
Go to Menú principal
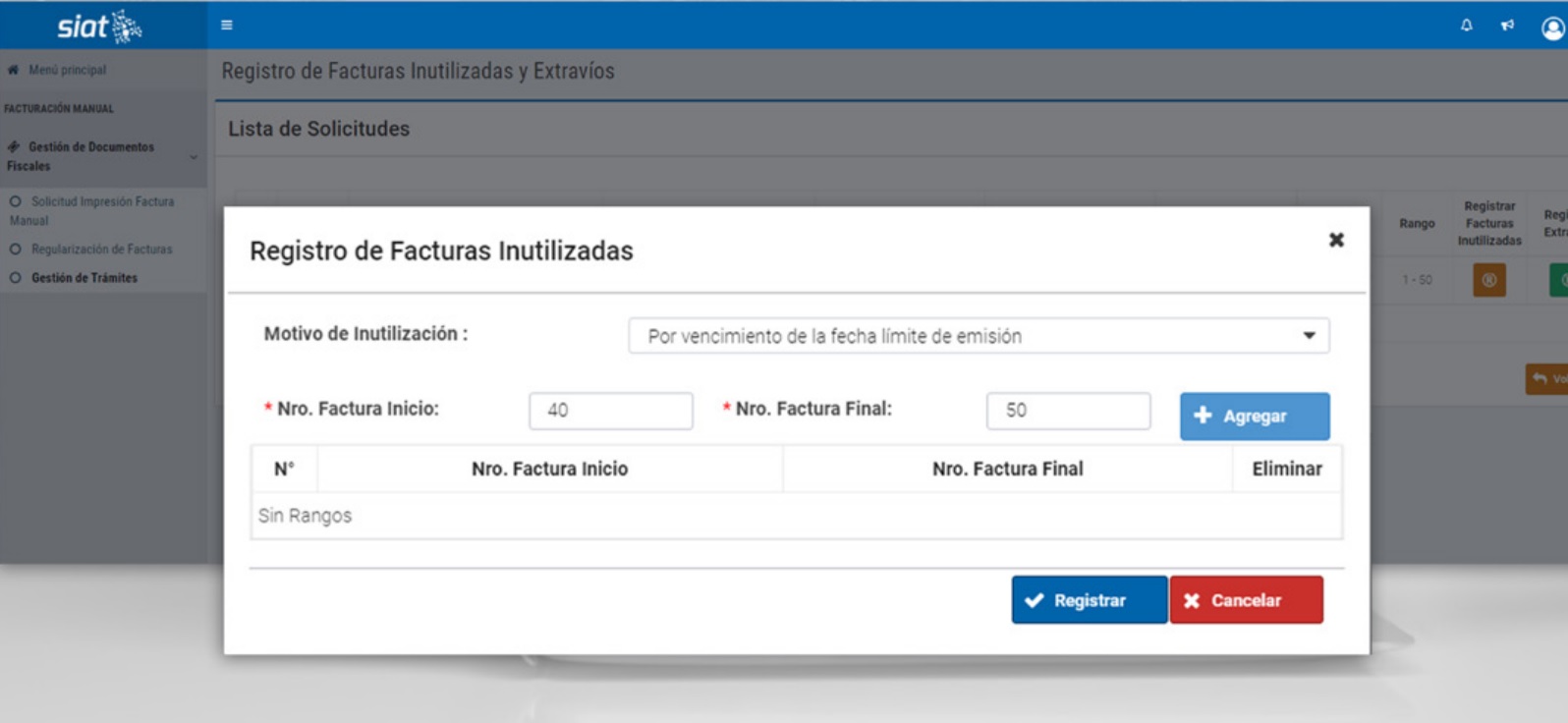point(67,70)
